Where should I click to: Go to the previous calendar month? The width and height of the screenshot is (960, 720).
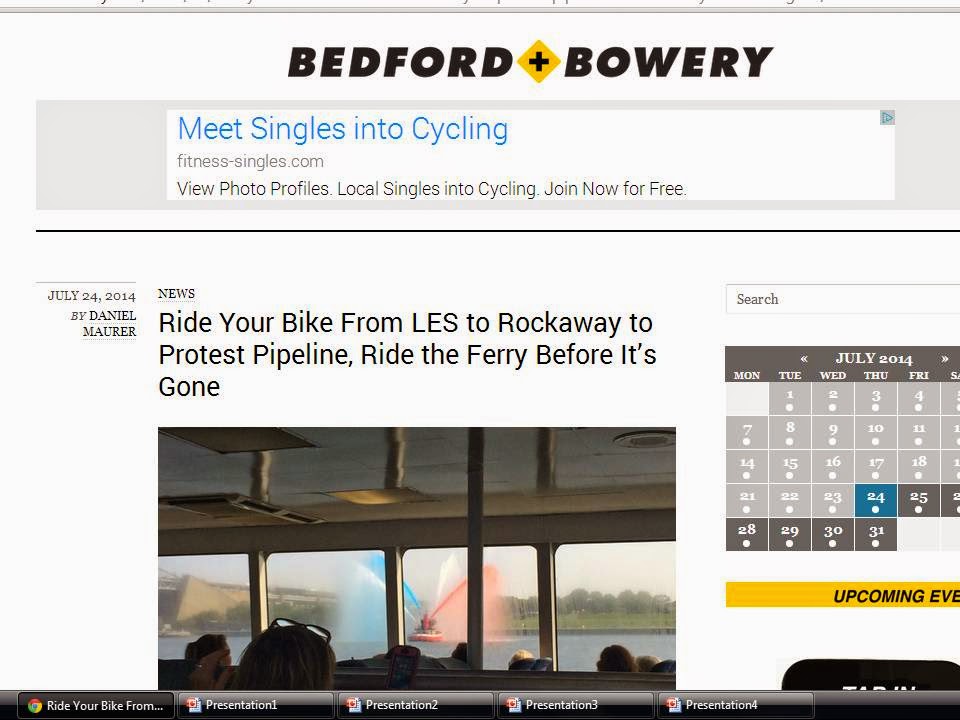coord(804,358)
